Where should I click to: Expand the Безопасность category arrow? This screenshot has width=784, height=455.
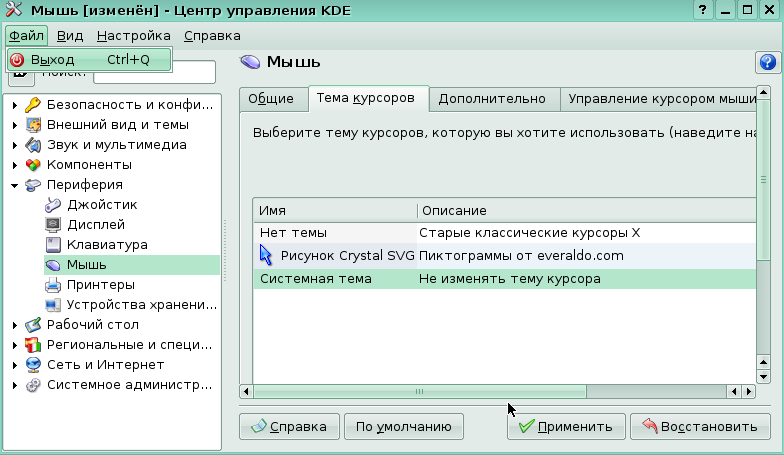point(14,105)
